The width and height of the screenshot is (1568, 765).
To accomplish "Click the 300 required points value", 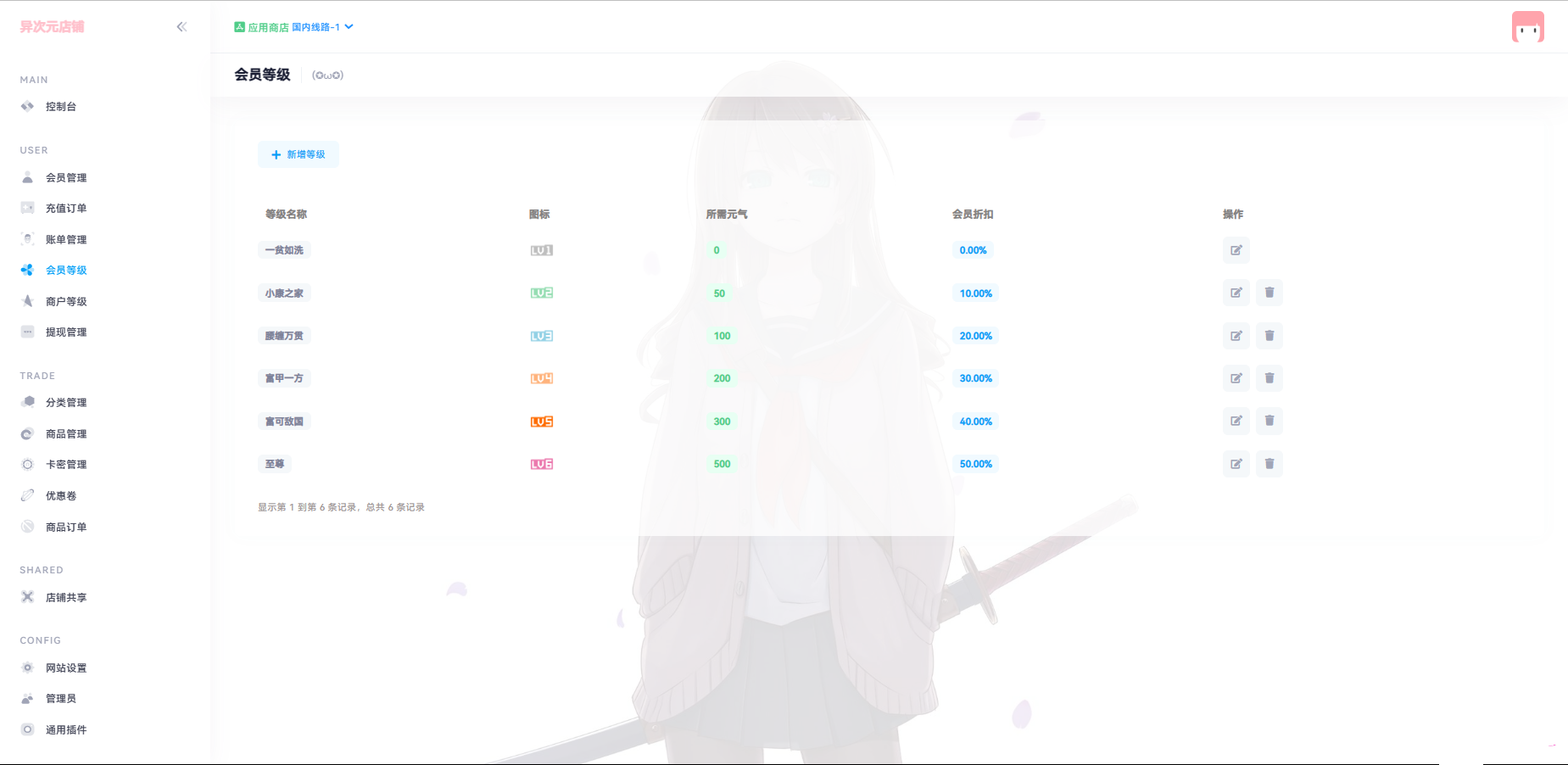I will (x=722, y=422).
